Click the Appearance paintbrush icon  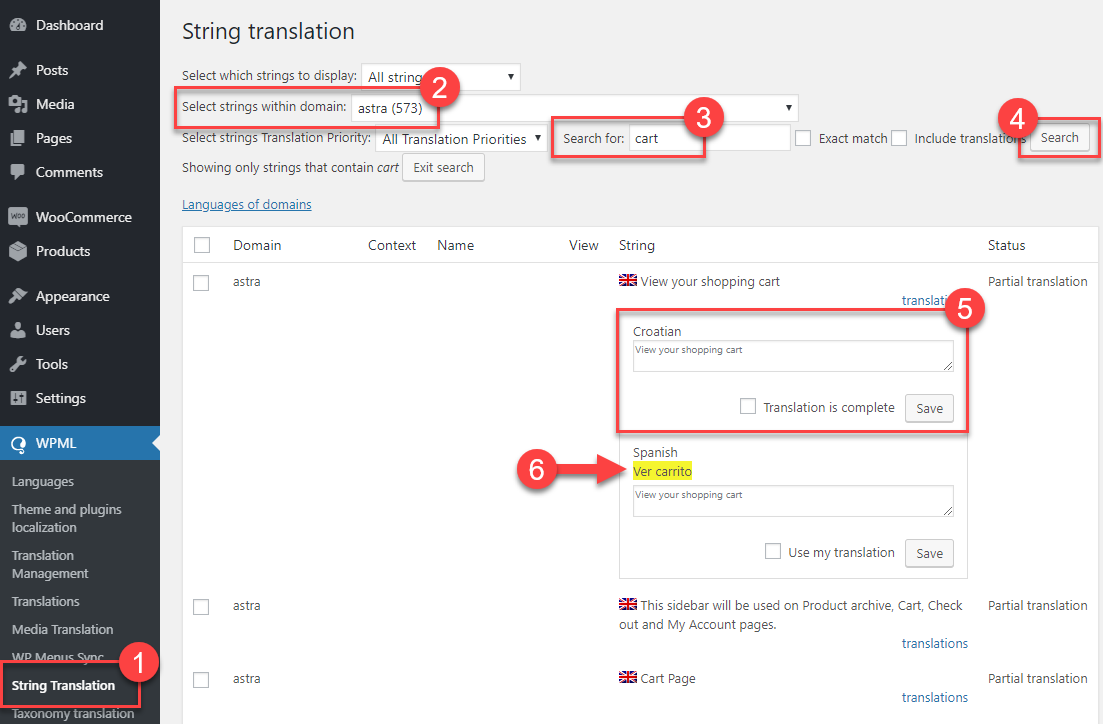pos(18,296)
